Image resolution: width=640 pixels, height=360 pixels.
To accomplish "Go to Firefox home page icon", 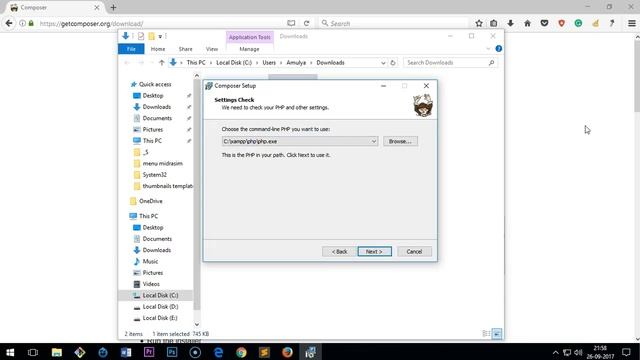I will (x=527, y=23).
